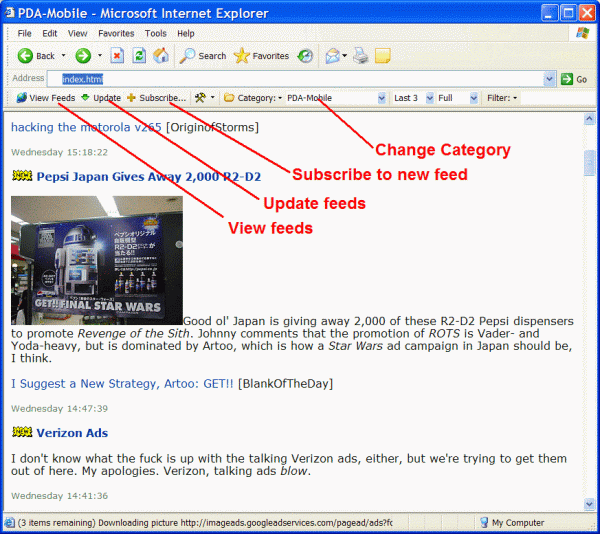Click the Print icon
The height and width of the screenshot is (534, 600).
[x=360, y=56]
